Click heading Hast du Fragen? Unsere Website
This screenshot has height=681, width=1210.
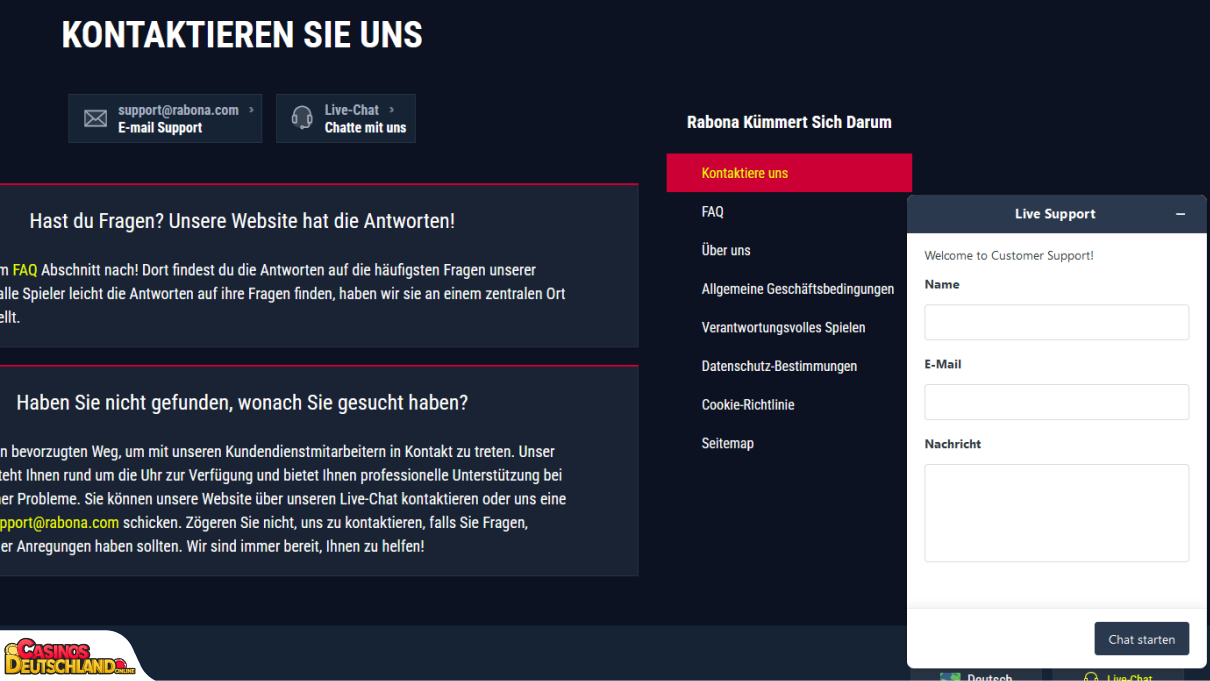pyautogui.click(x=242, y=221)
